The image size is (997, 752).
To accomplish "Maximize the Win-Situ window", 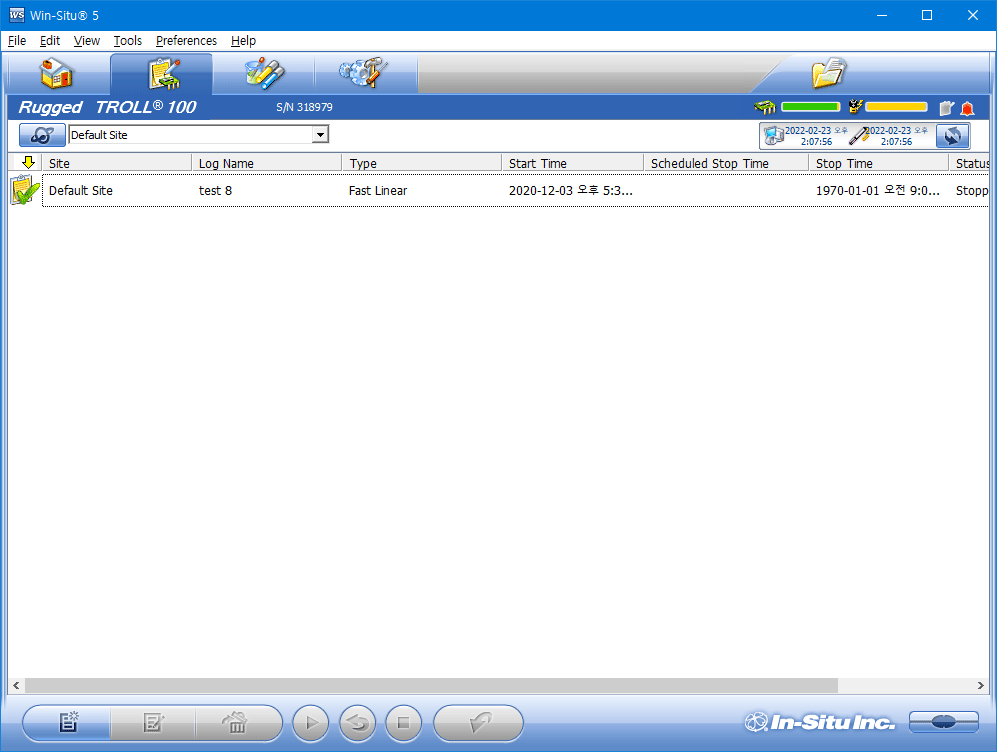I will [x=927, y=15].
